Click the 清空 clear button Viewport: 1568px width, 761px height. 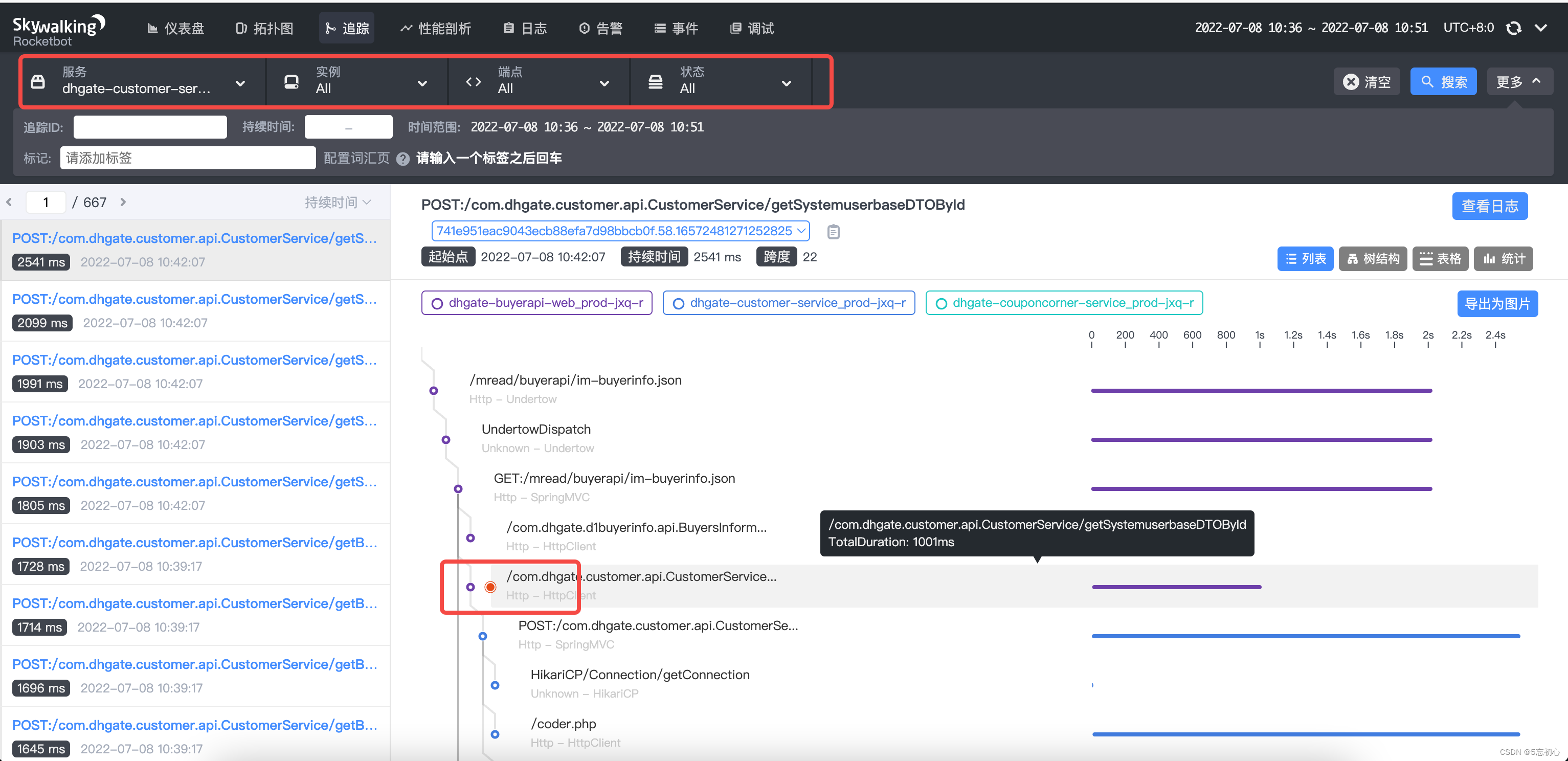(x=1367, y=82)
